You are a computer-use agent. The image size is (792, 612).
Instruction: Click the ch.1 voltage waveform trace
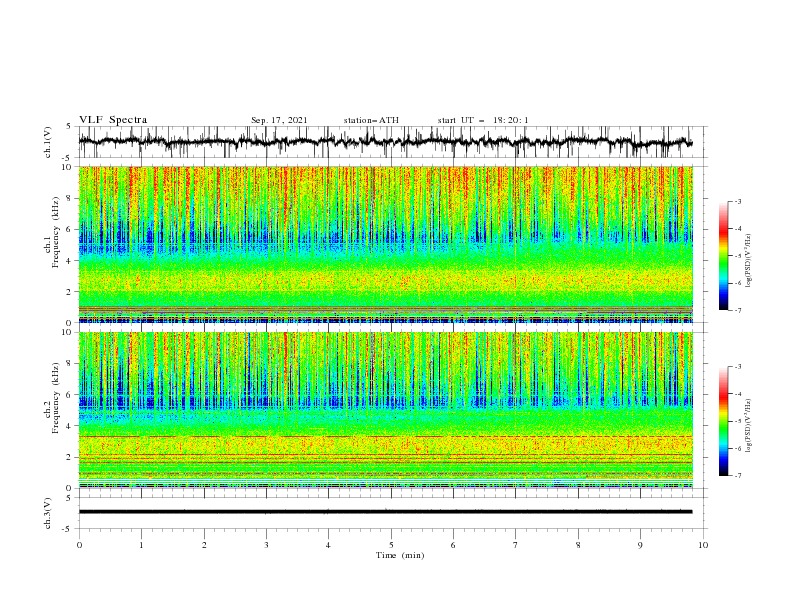[385, 142]
